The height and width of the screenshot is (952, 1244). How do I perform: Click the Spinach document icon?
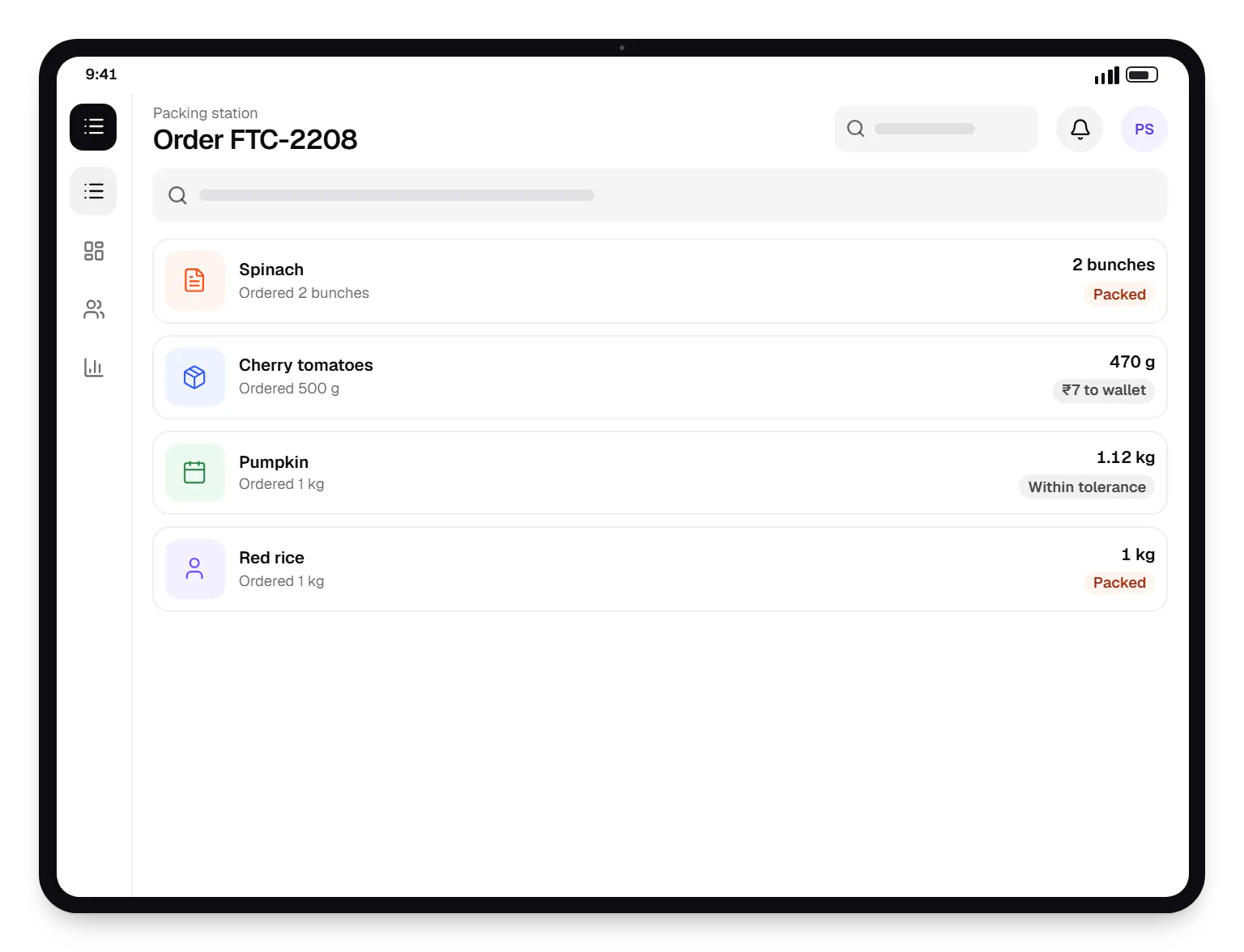point(195,281)
